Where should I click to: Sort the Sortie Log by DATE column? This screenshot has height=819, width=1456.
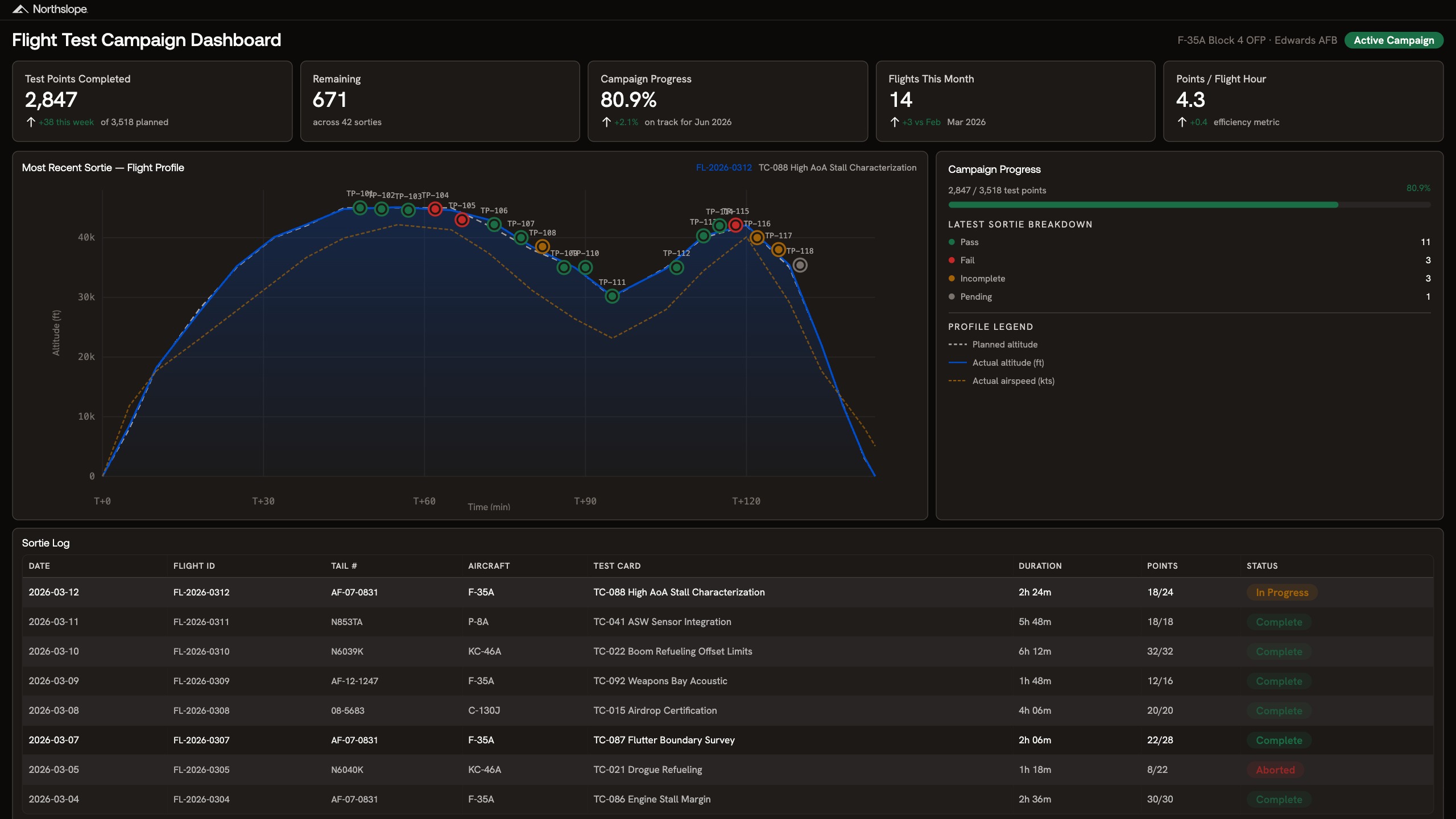[x=39, y=566]
